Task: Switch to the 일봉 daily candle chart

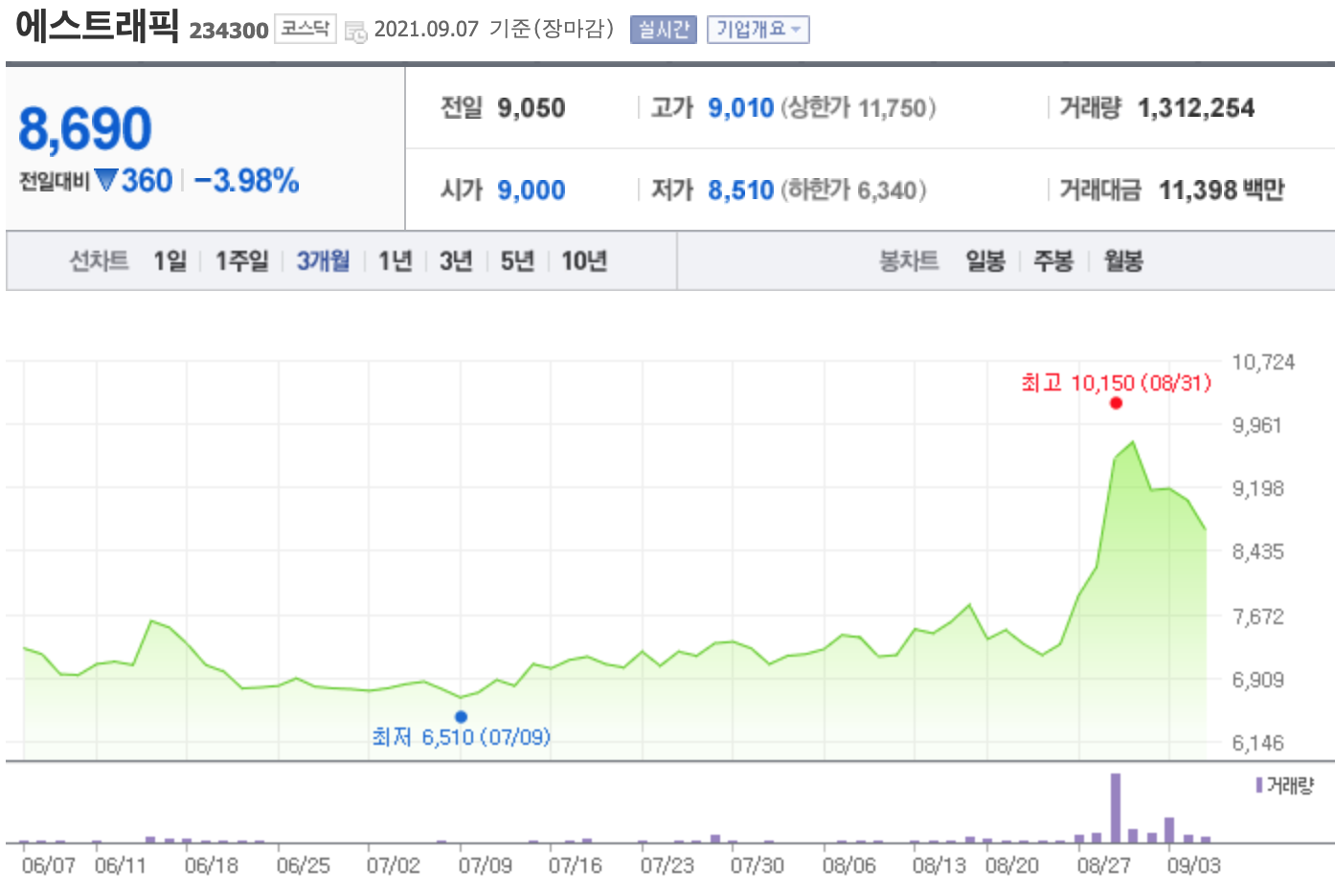Action: coord(985,260)
